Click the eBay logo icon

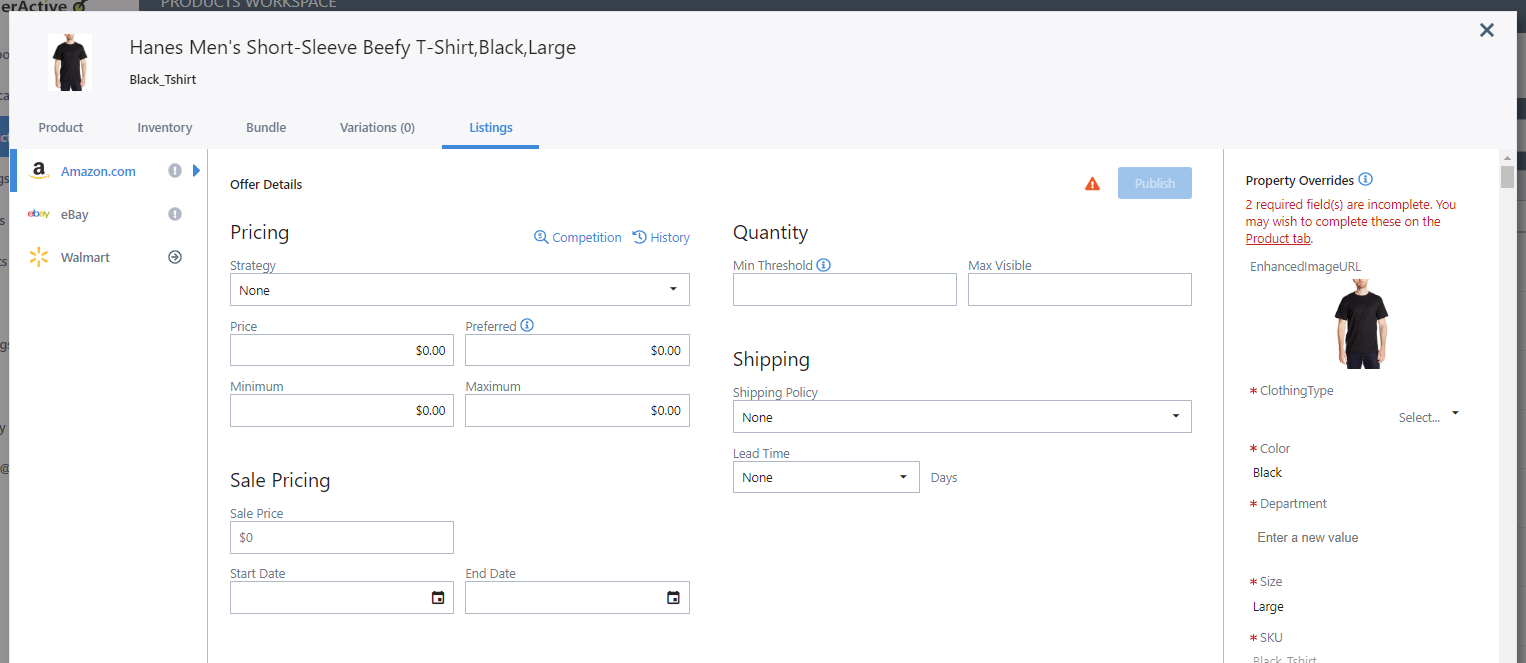[39, 214]
